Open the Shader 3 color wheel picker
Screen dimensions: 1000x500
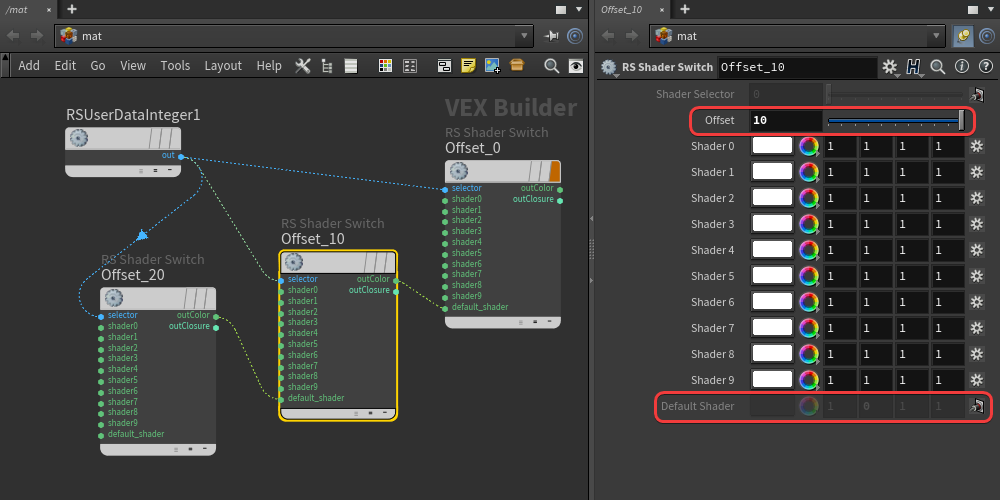click(x=809, y=224)
